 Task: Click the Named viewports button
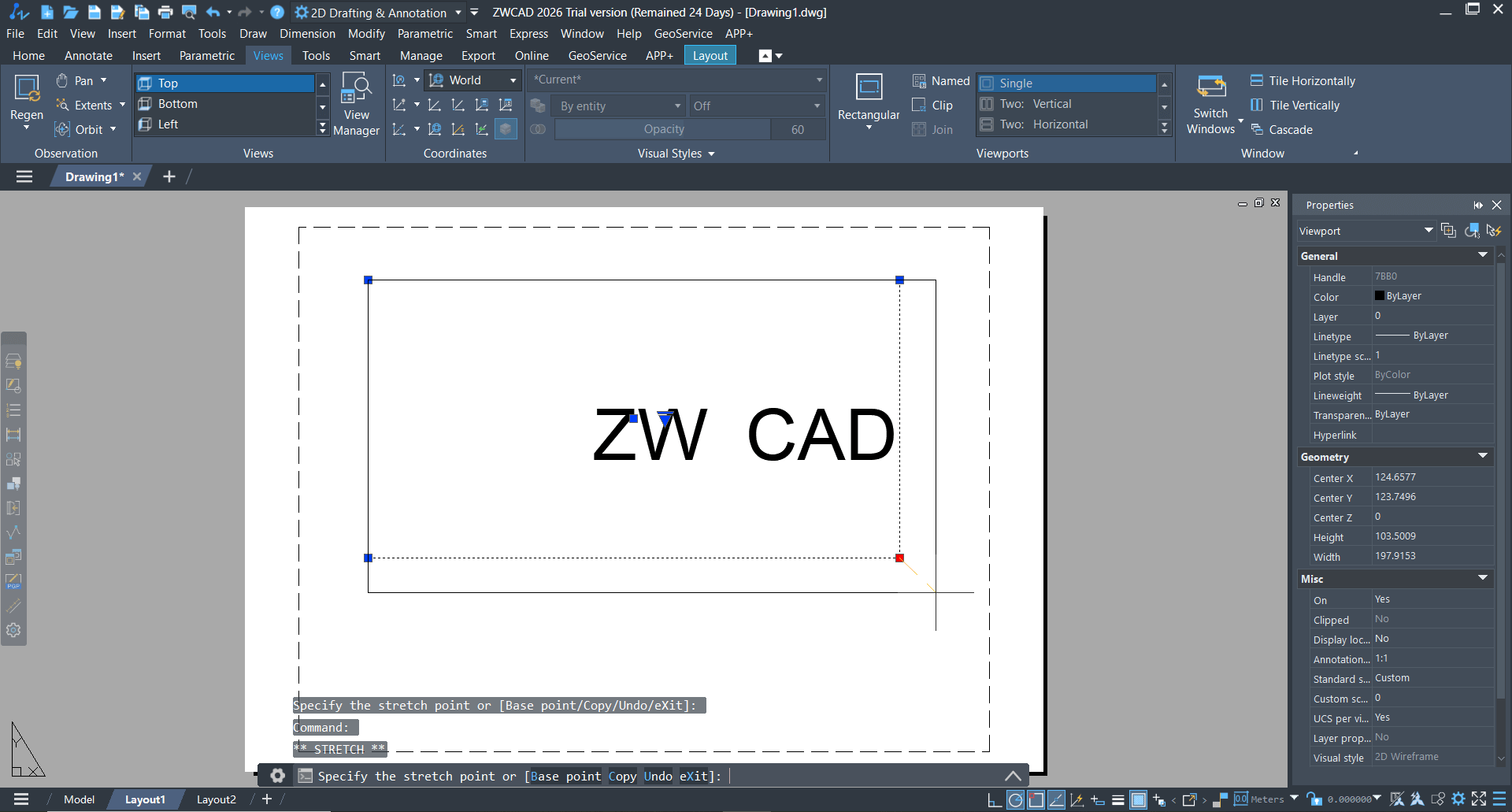[x=941, y=80]
